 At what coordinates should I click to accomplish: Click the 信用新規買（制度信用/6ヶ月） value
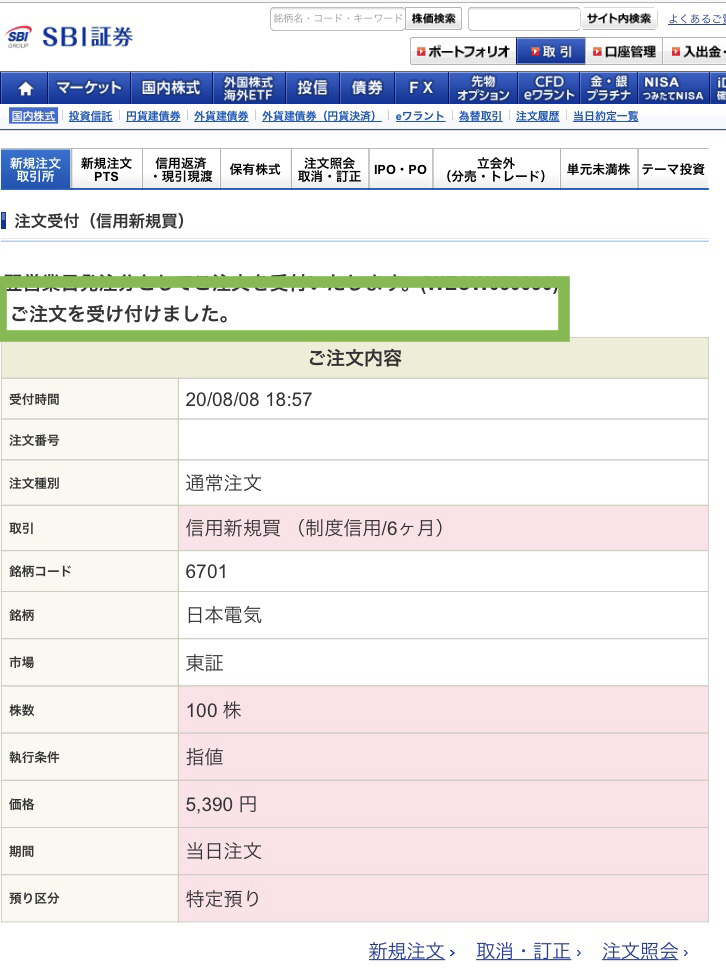314,528
